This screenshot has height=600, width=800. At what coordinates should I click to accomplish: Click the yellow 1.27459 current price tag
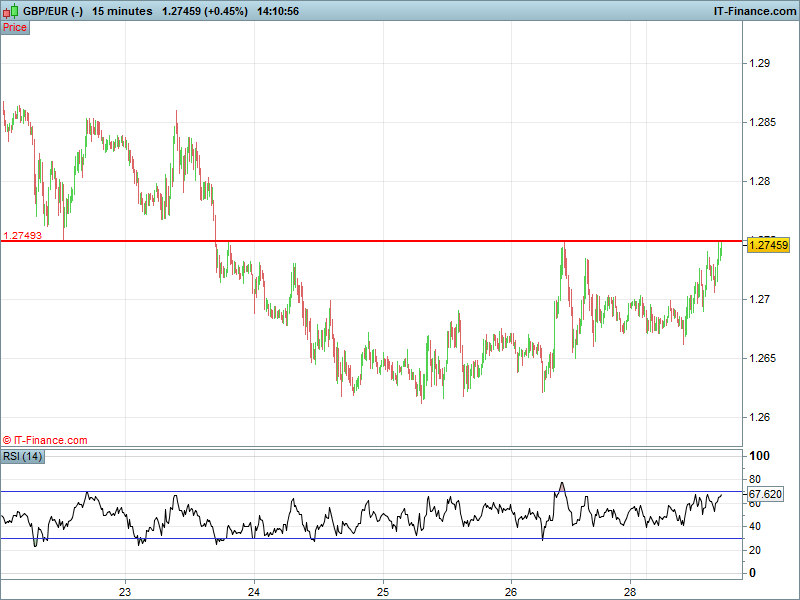768,245
